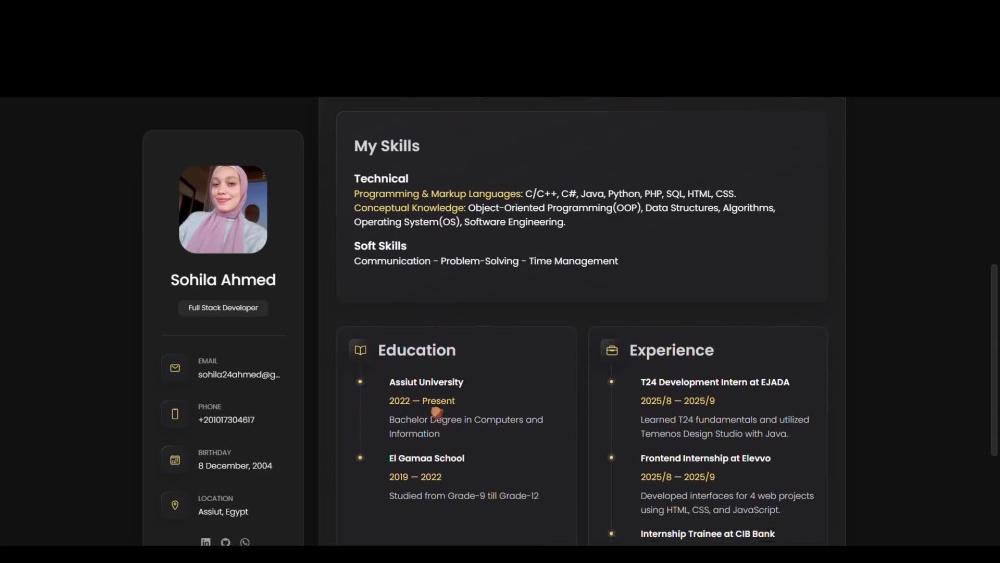
Task: Click the timeline dot beside T24 Development Intern
Action: tap(611, 381)
